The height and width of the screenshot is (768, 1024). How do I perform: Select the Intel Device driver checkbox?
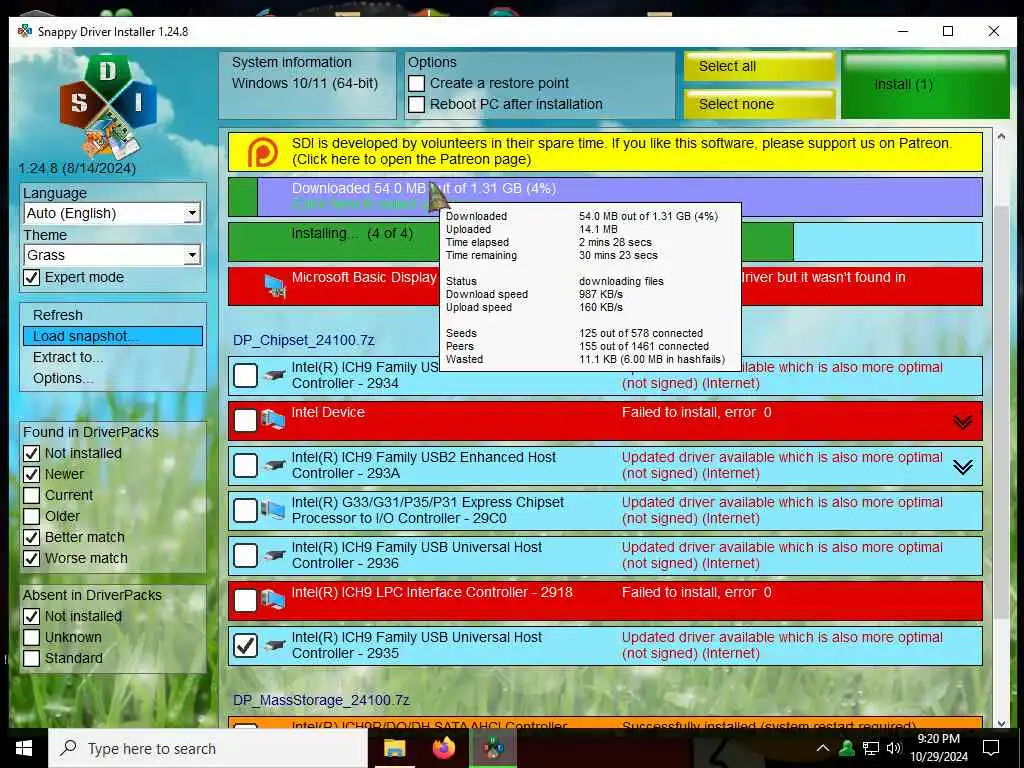pyautogui.click(x=246, y=421)
